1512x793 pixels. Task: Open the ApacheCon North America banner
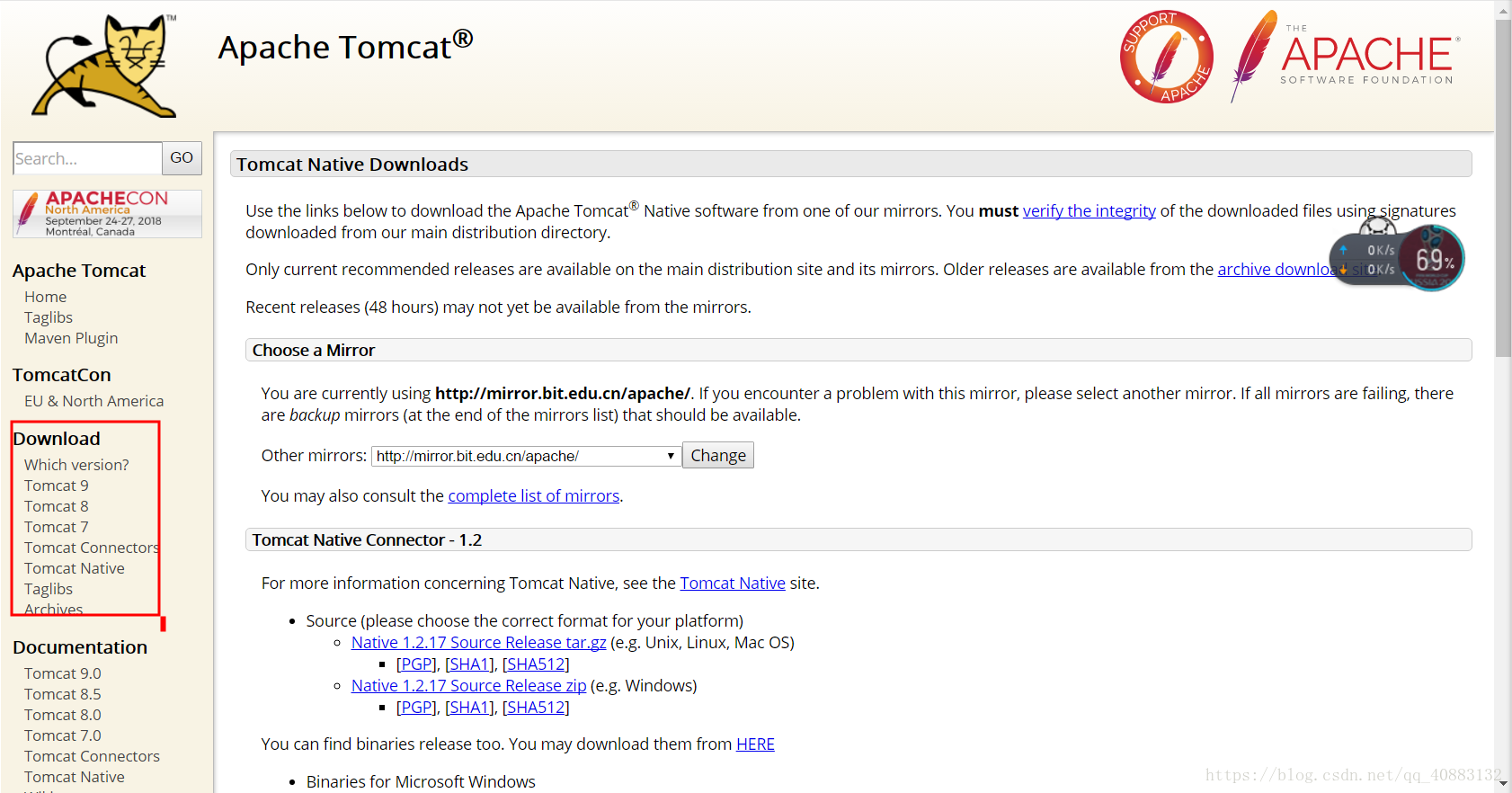click(x=107, y=214)
